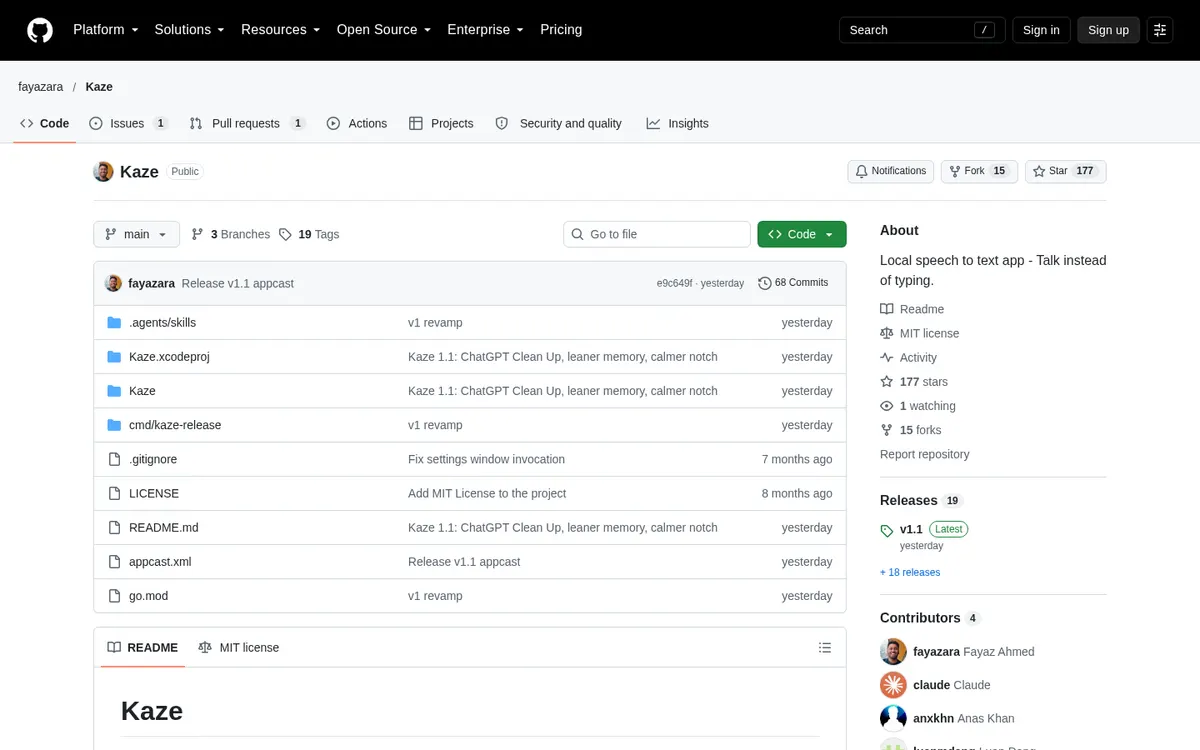Open the MIT license link in About
This screenshot has height=750, width=1200.
pos(920,334)
